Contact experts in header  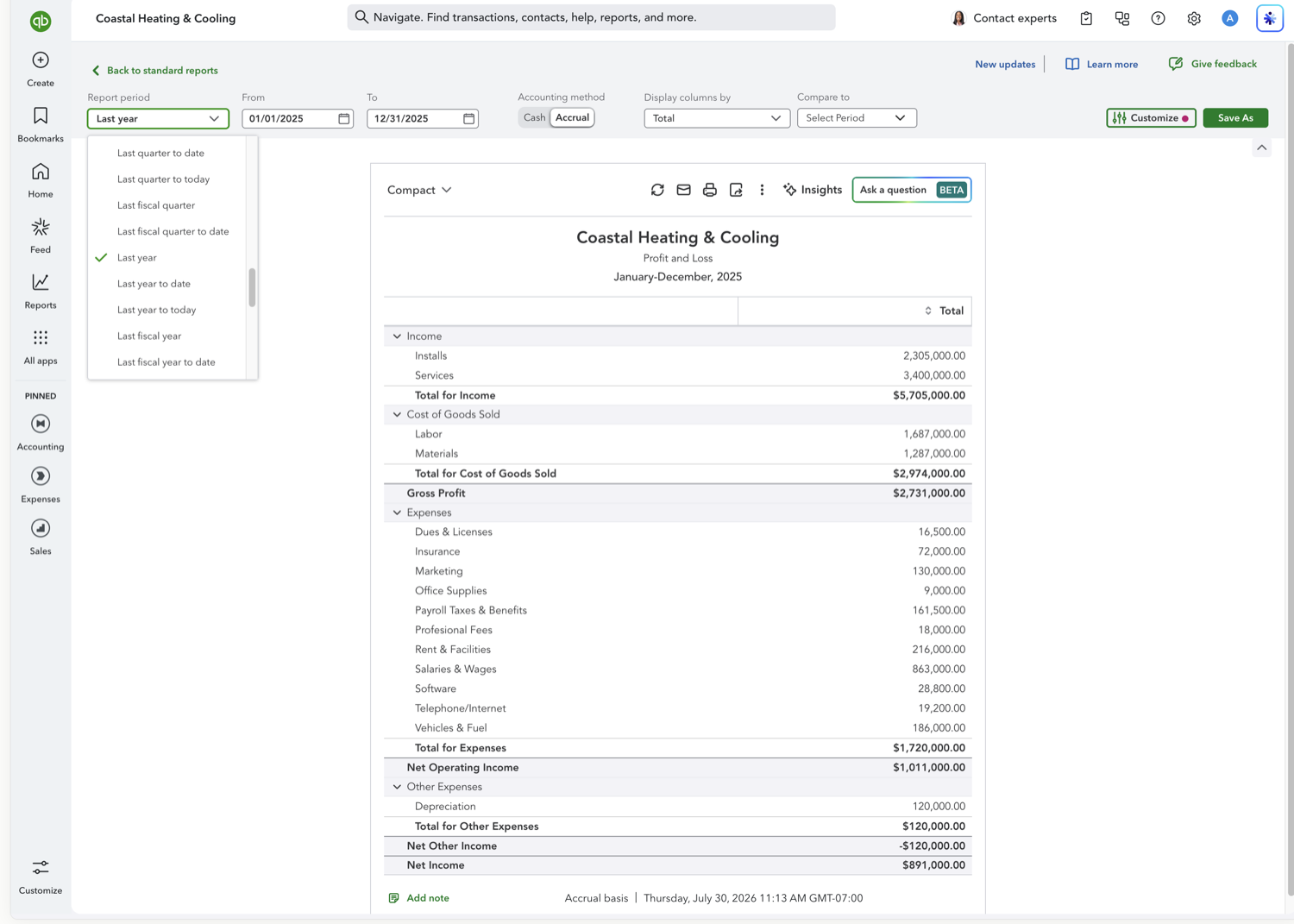click(1004, 18)
